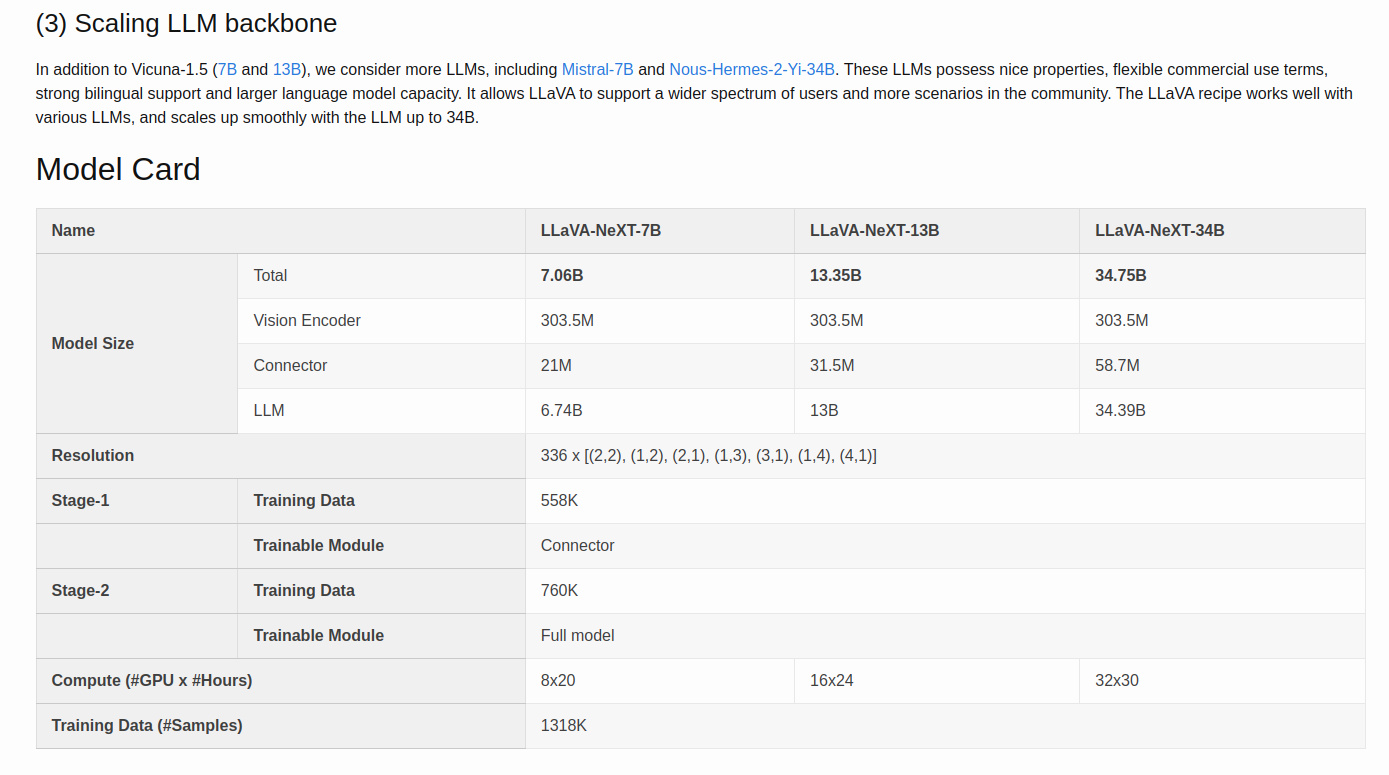This screenshot has width=1389, height=775.
Task: Click the Total sub-row label
Action: pos(270,275)
